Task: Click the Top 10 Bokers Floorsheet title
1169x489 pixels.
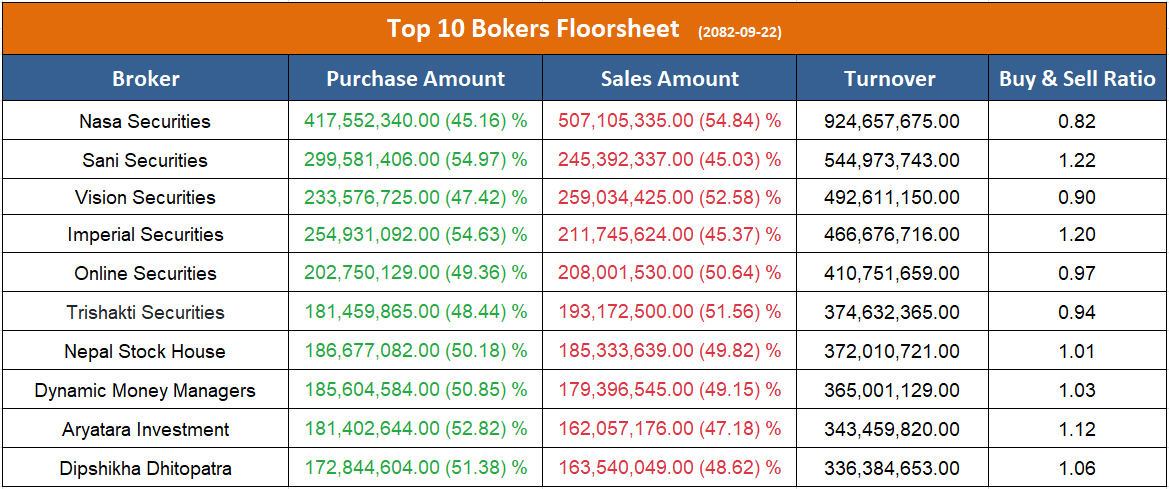Action: point(533,28)
